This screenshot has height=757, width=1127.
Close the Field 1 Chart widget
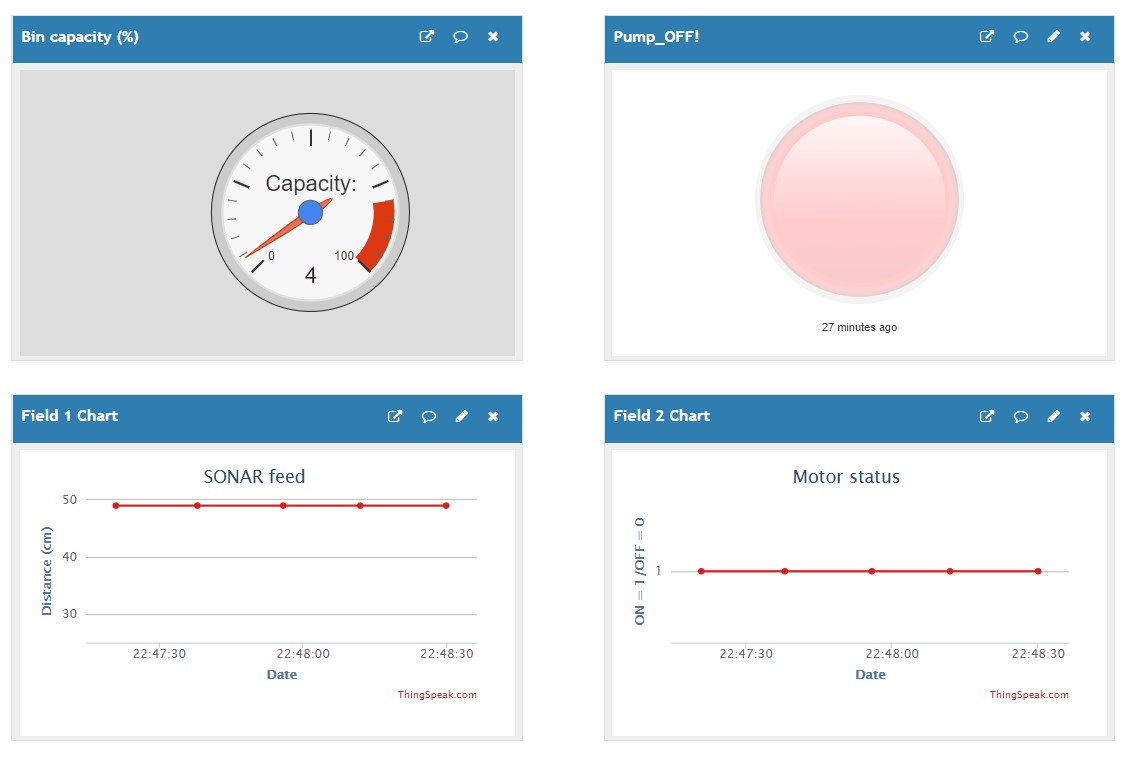pyautogui.click(x=493, y=416)
